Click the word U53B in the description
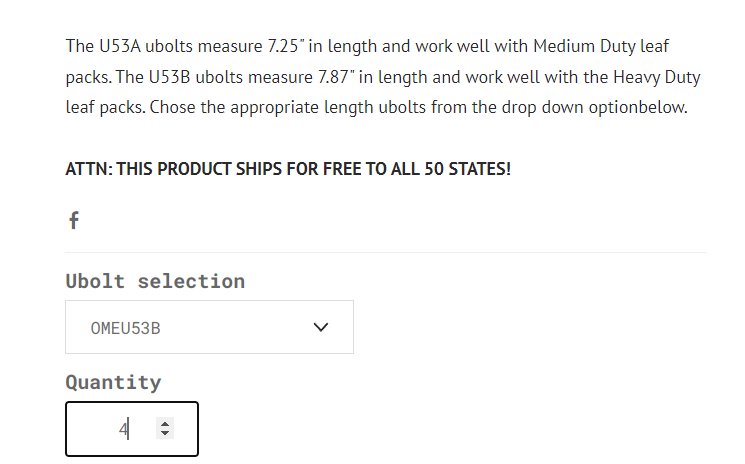This screenshot has width=745, height=464. click(x=170, y=77)
